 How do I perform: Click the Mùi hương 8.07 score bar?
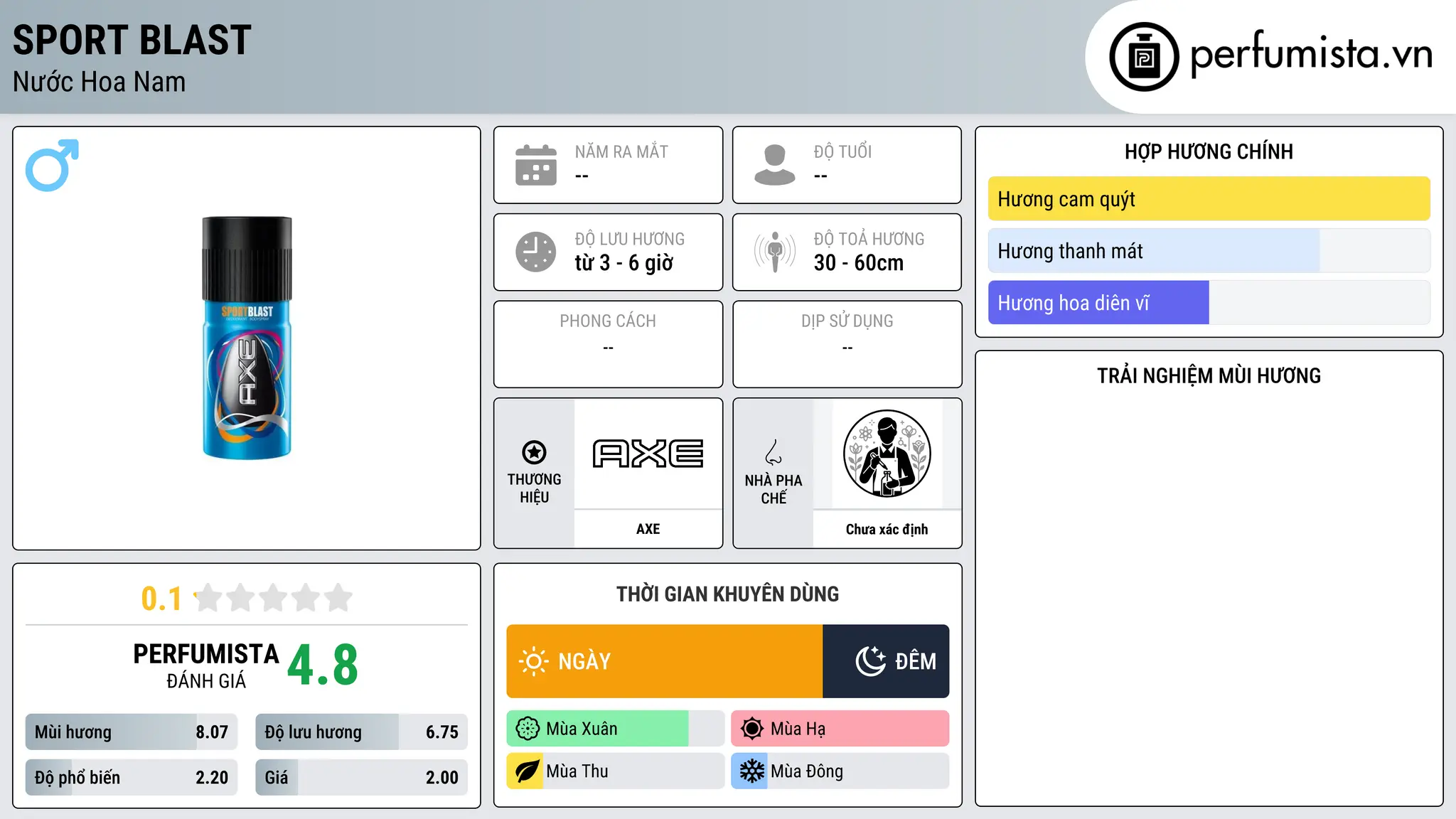click(131, 732)
